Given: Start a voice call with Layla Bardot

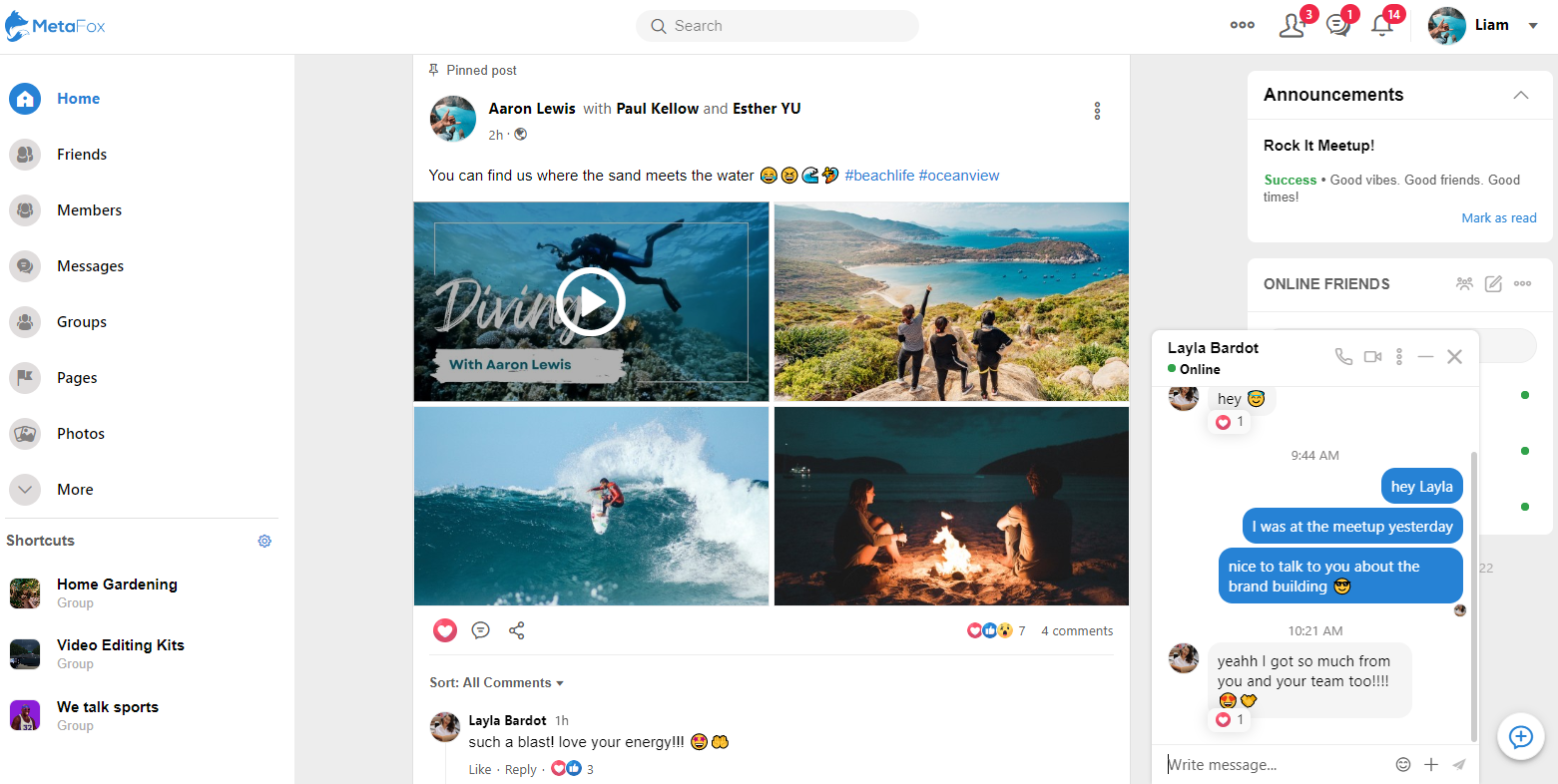Looking at the screenshot, I should point(1343,355).
